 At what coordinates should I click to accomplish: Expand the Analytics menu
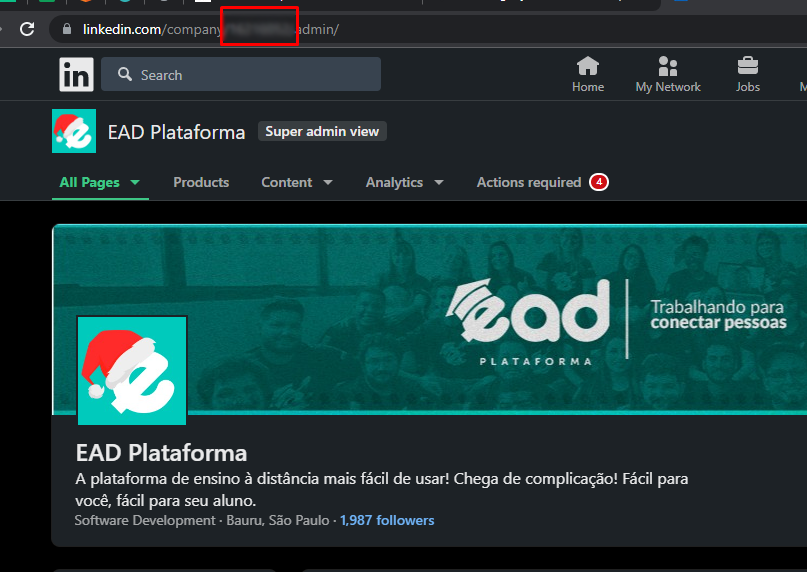coord(405,182)
